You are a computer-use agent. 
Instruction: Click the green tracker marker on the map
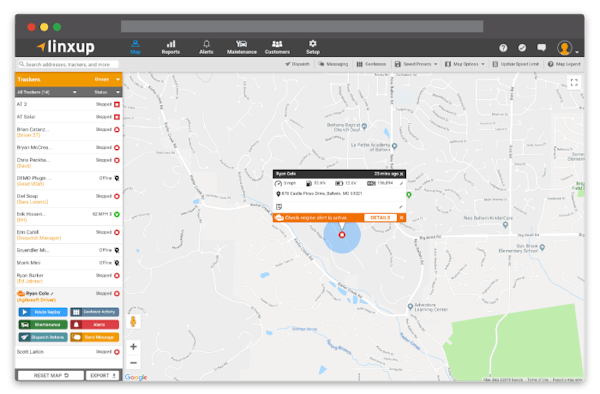409,195
